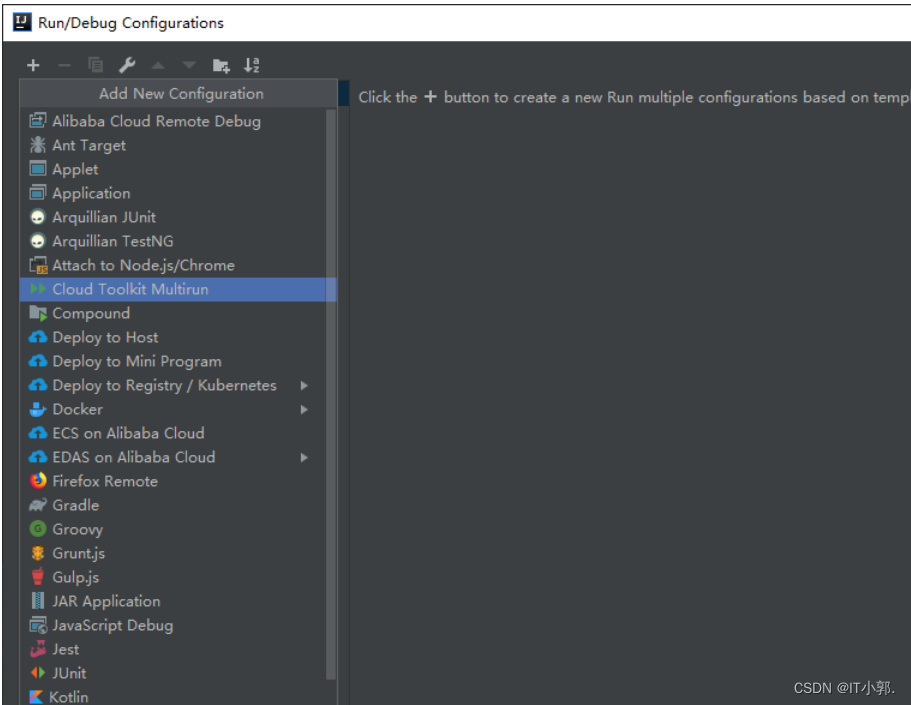Screen dimensions: 911x705
Task: Pick JAR Application from list
Action: pos(106,602)
